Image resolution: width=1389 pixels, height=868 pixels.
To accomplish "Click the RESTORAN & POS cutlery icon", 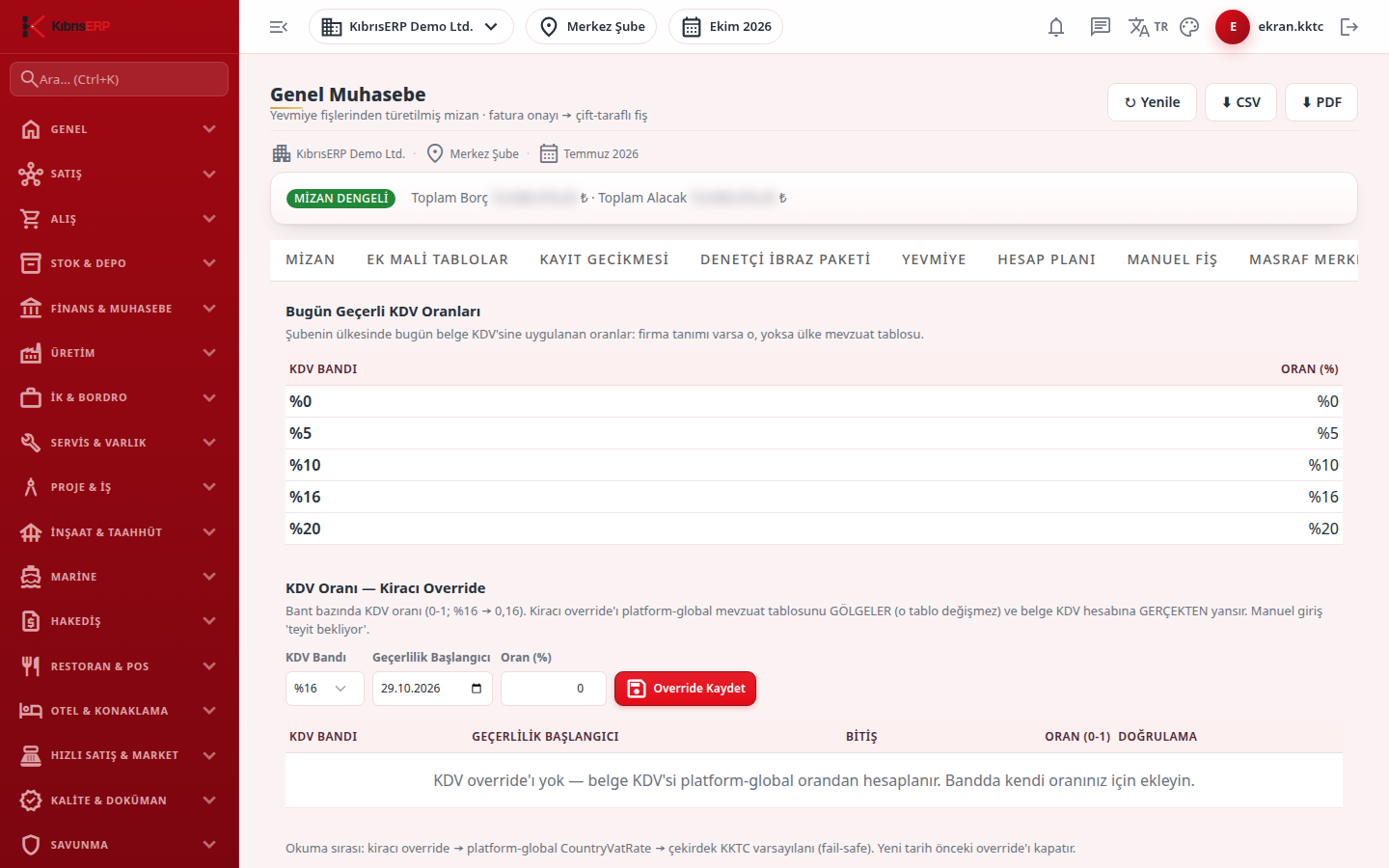I will (31, 666).
